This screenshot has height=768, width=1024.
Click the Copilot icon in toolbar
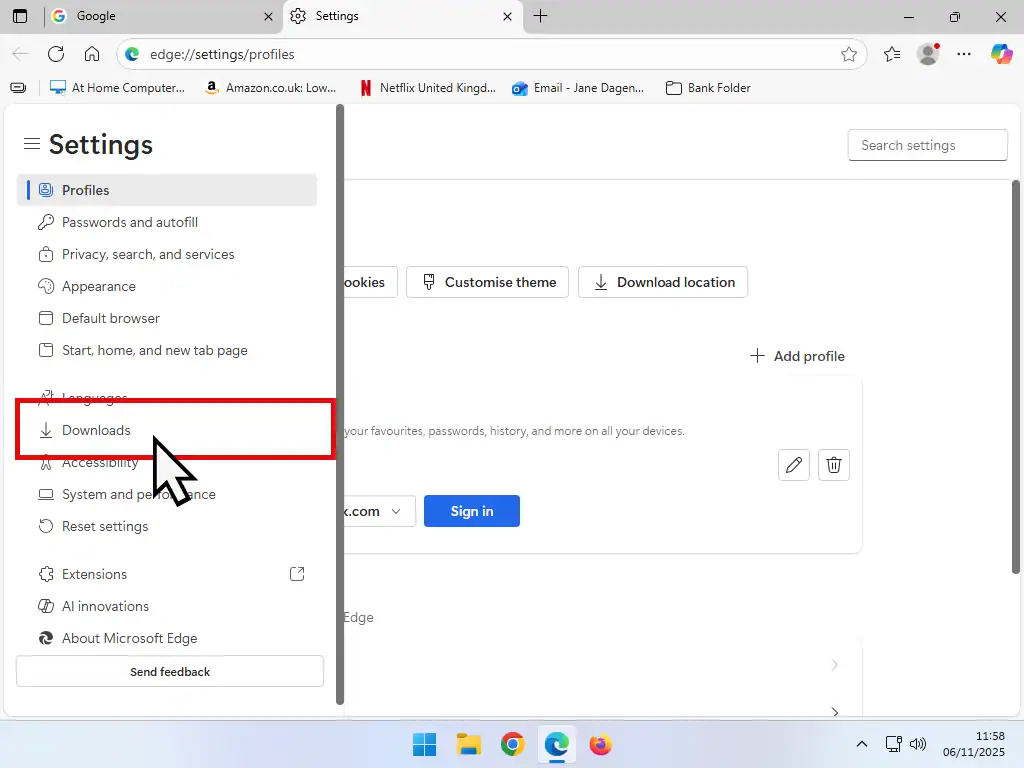[1001, 54]
